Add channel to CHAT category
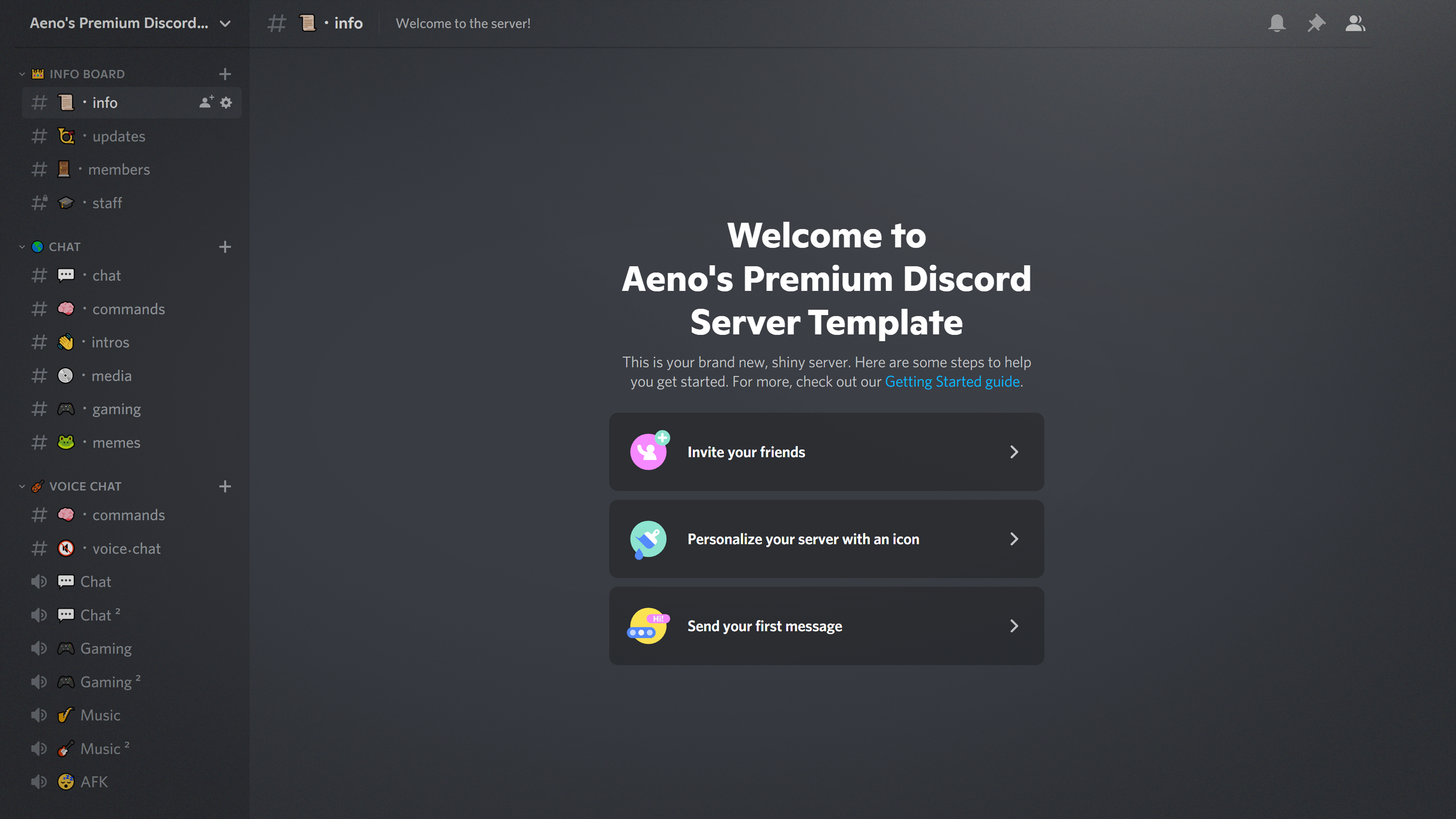1456x819 pixels. [225, 247]
